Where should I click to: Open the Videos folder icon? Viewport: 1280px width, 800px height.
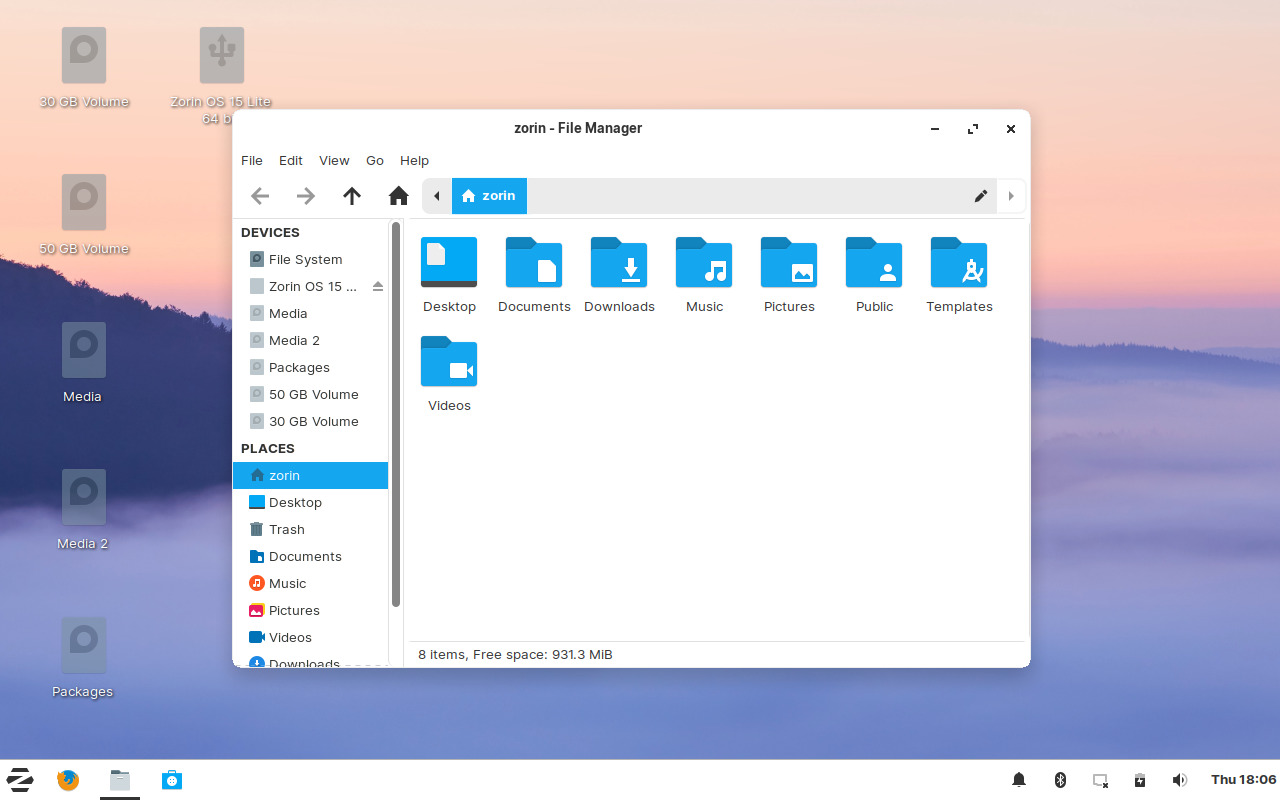[449, 361]
